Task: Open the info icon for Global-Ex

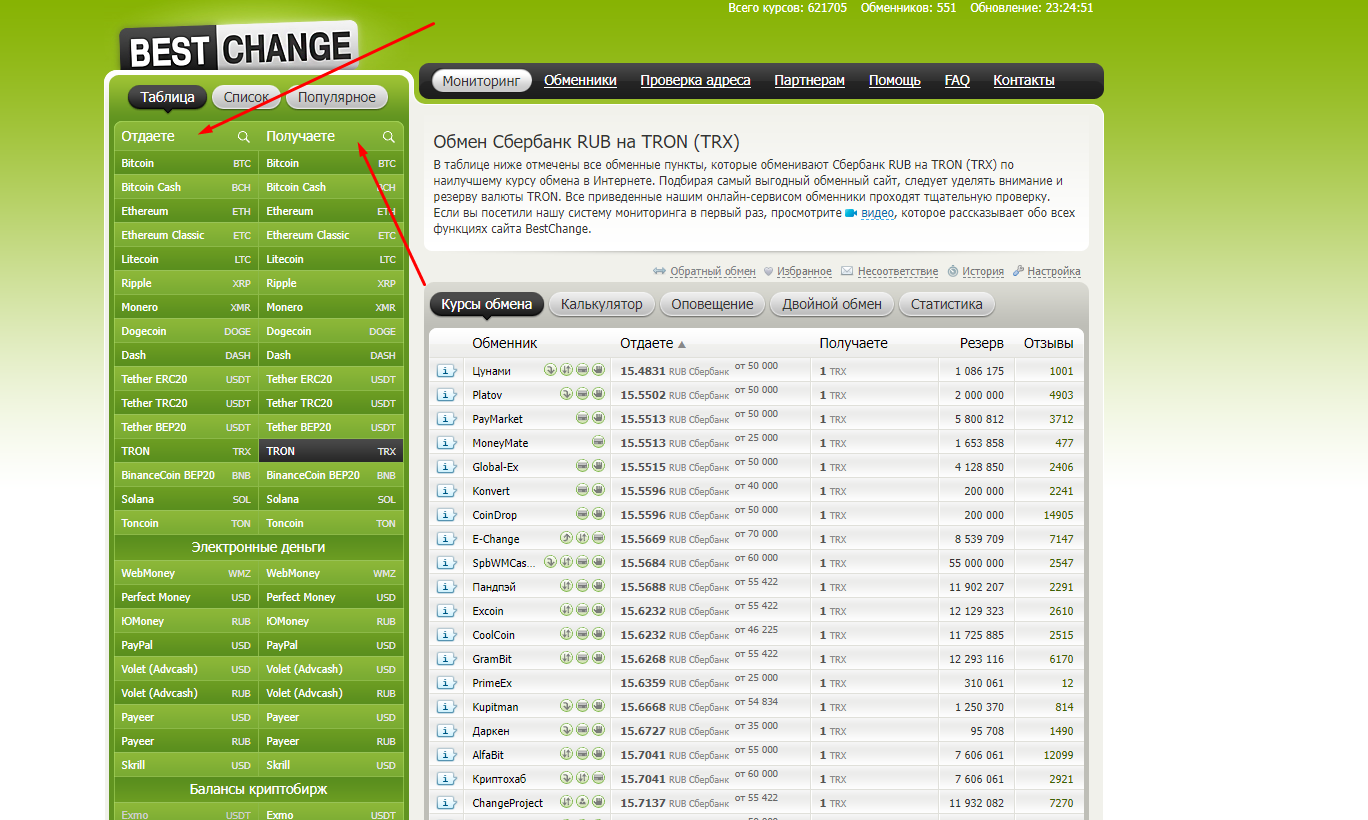Action: [446, 467]
